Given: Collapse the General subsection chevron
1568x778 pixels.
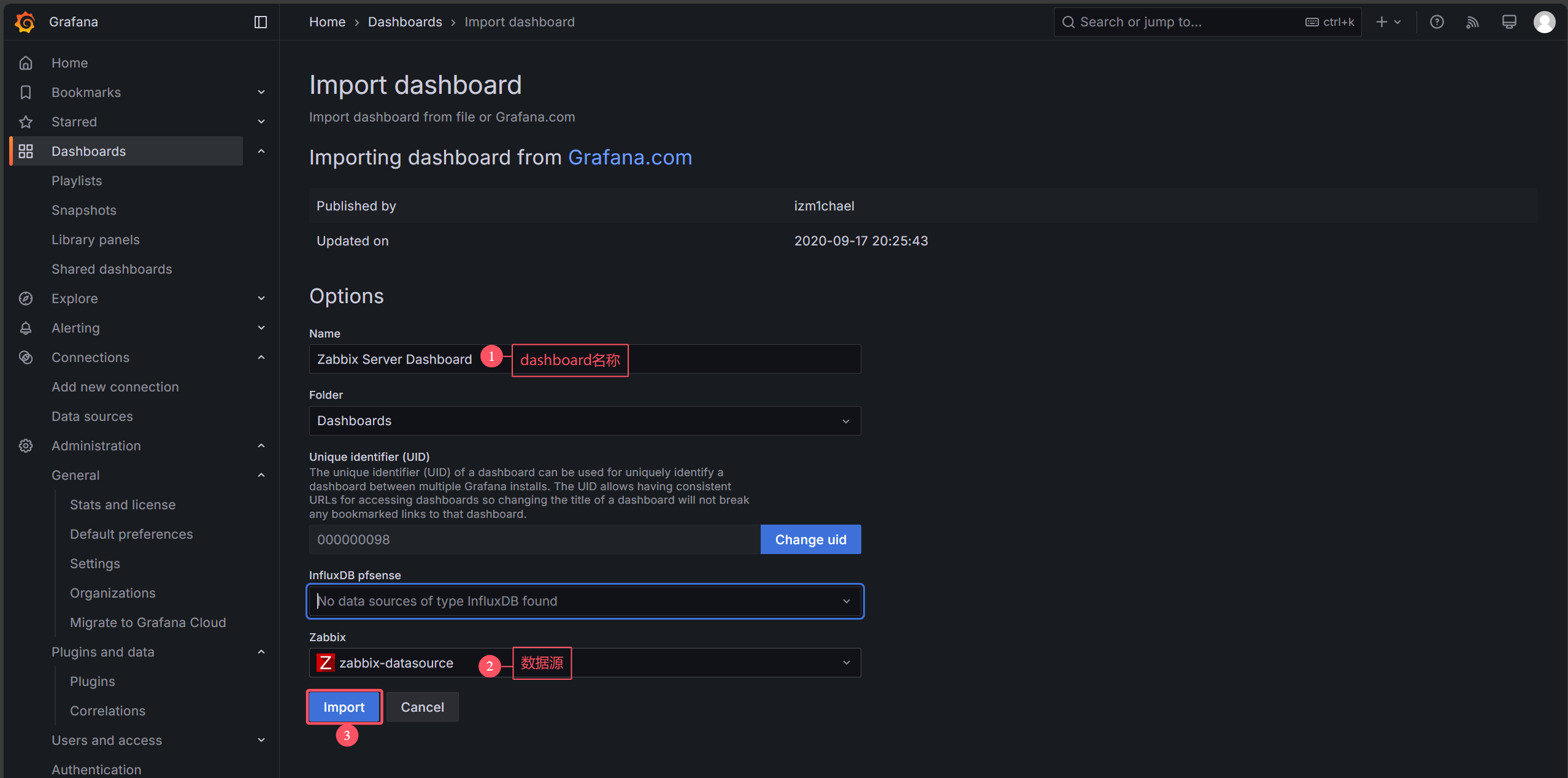Looking at the screenshot, I should (x=261, y=475).
